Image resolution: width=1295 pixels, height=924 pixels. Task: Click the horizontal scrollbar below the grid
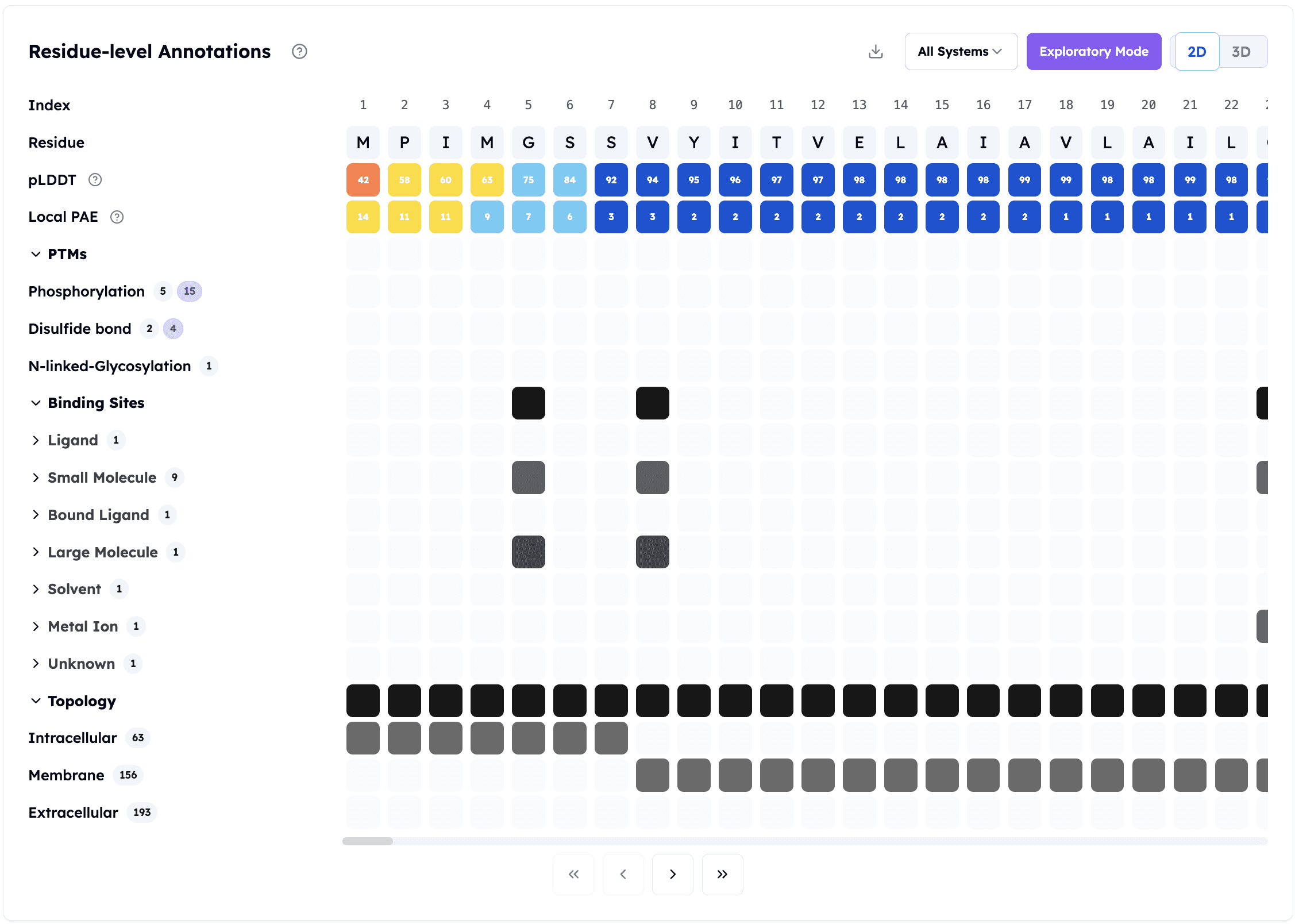368,841
